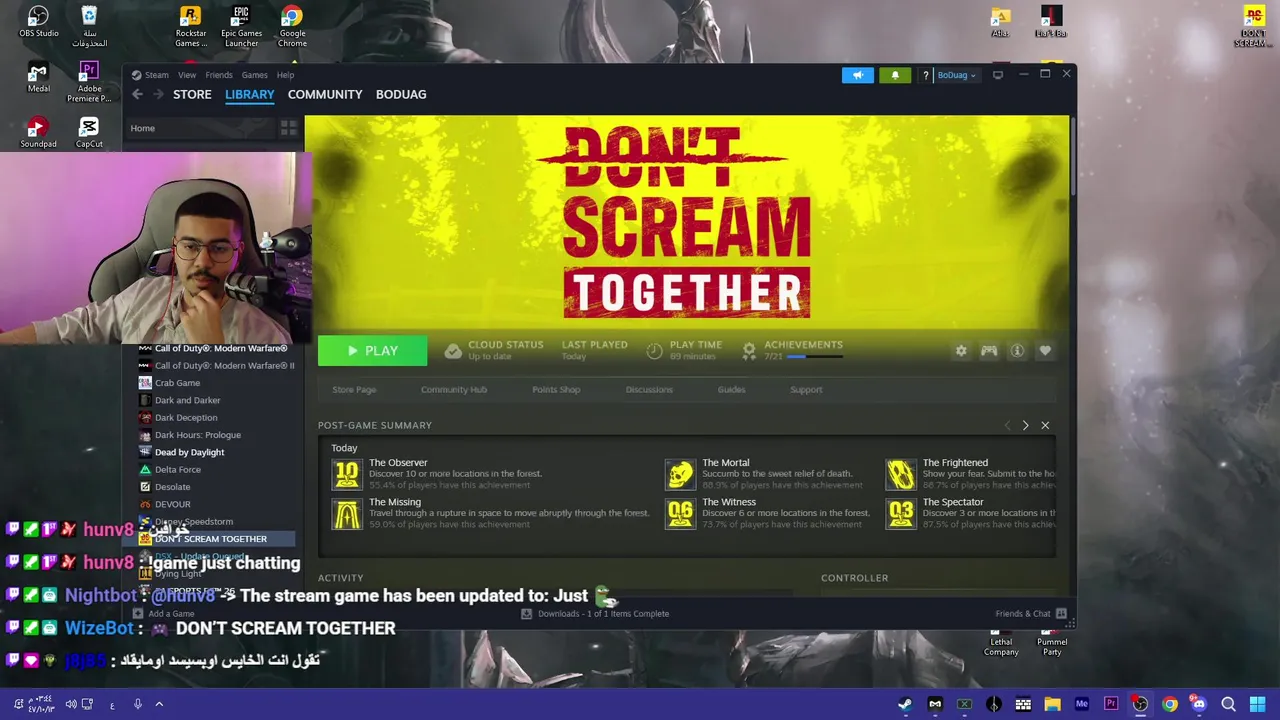Screen dimensions: 1280x720
Task: Show next post-game summary page arrow
Action: coord(1025,426)
